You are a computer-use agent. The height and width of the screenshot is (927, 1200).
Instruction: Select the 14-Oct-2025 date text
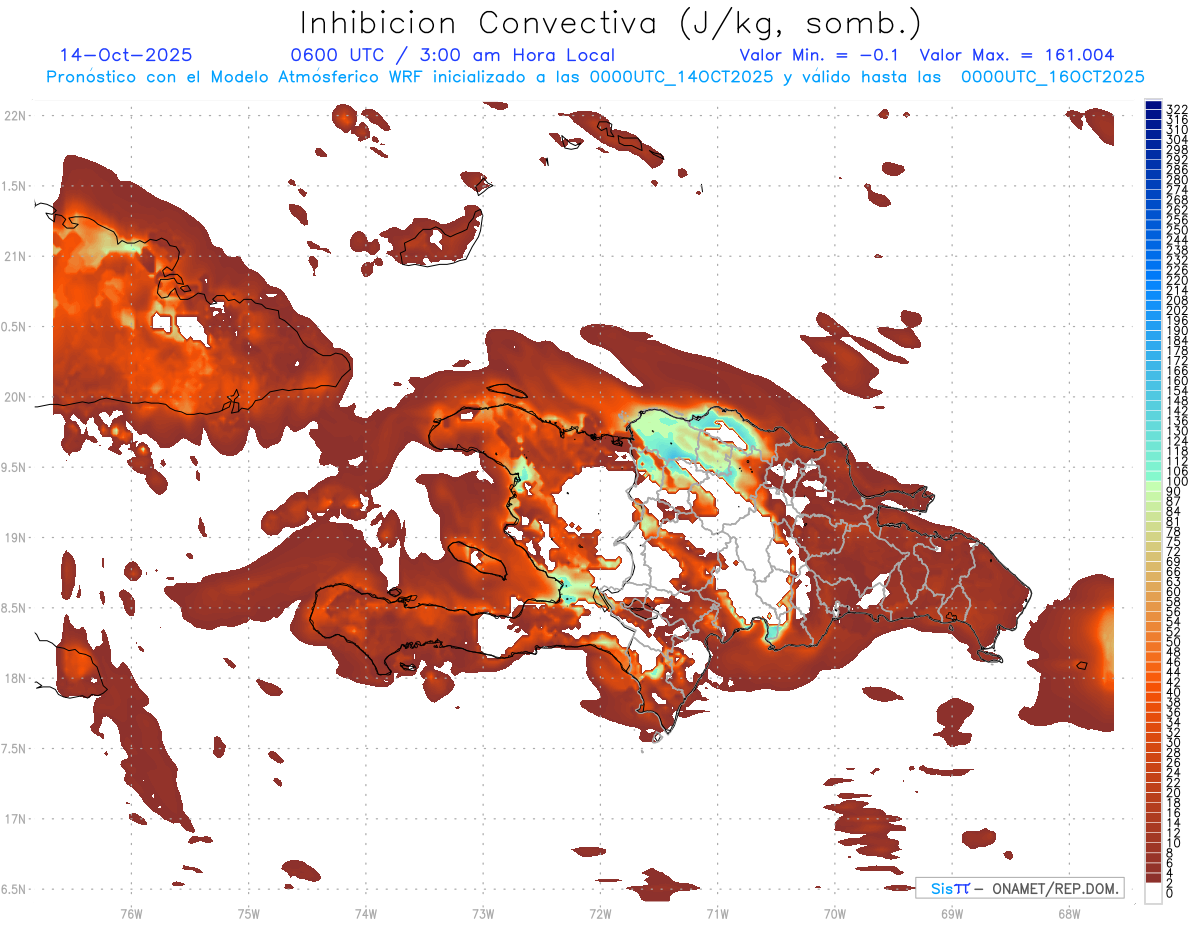point(126,55)
